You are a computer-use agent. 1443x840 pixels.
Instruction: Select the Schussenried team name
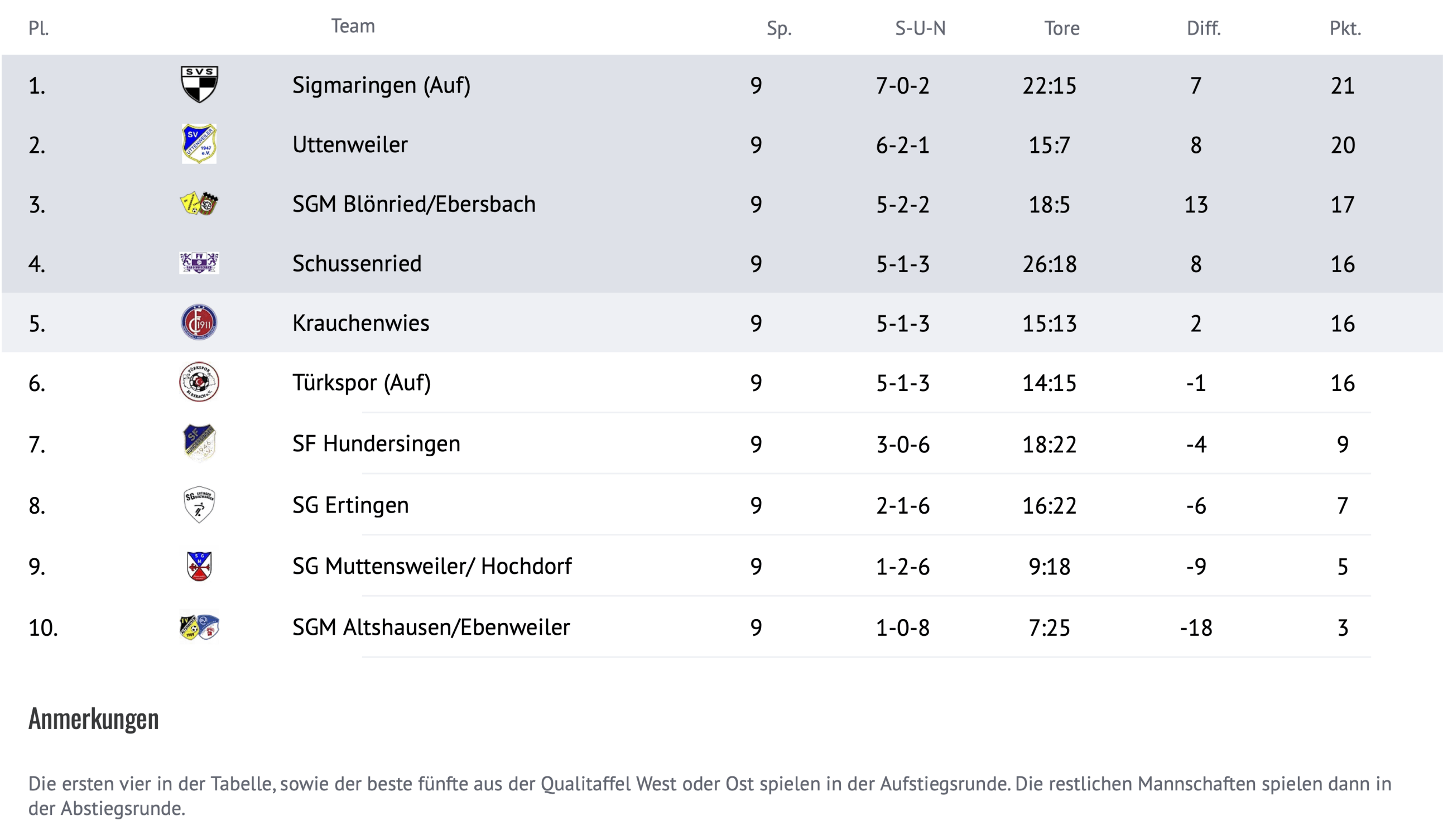click(x=357, y=263)
